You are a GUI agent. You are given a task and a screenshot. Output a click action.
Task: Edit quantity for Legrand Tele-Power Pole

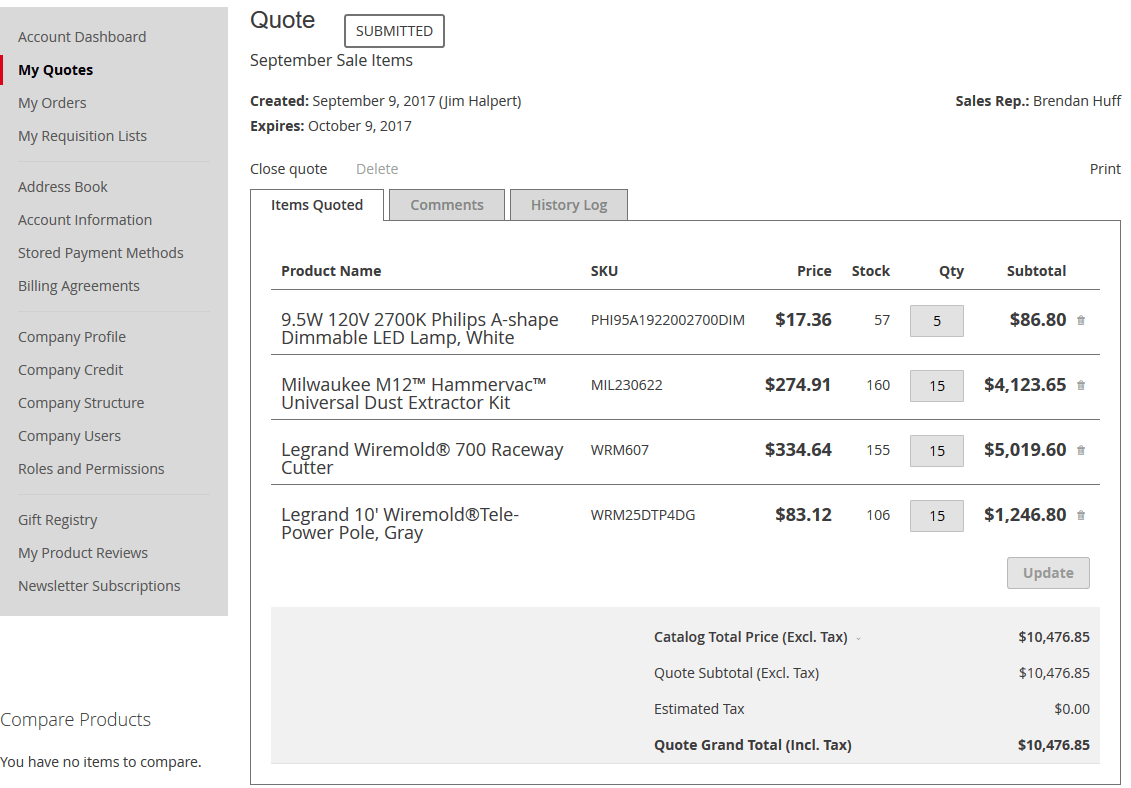point(936,516)
